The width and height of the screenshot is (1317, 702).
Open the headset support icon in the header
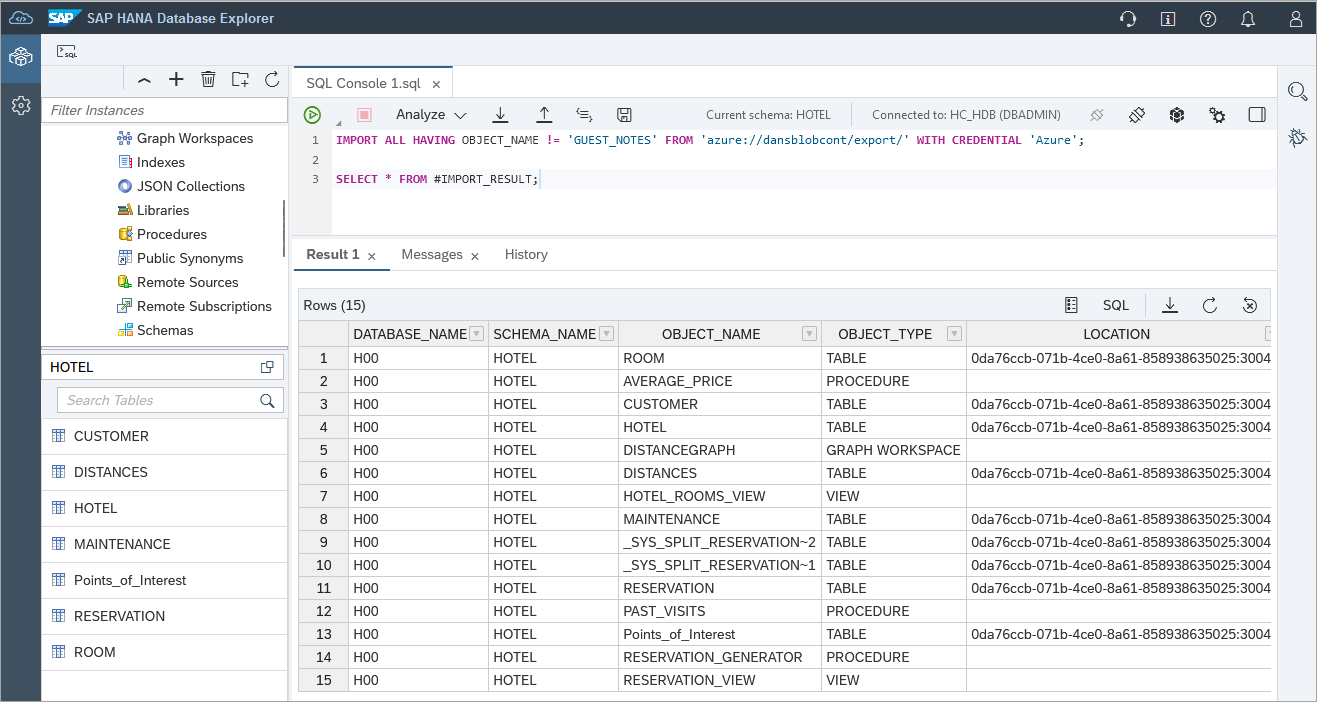[x=1128, y=19]
